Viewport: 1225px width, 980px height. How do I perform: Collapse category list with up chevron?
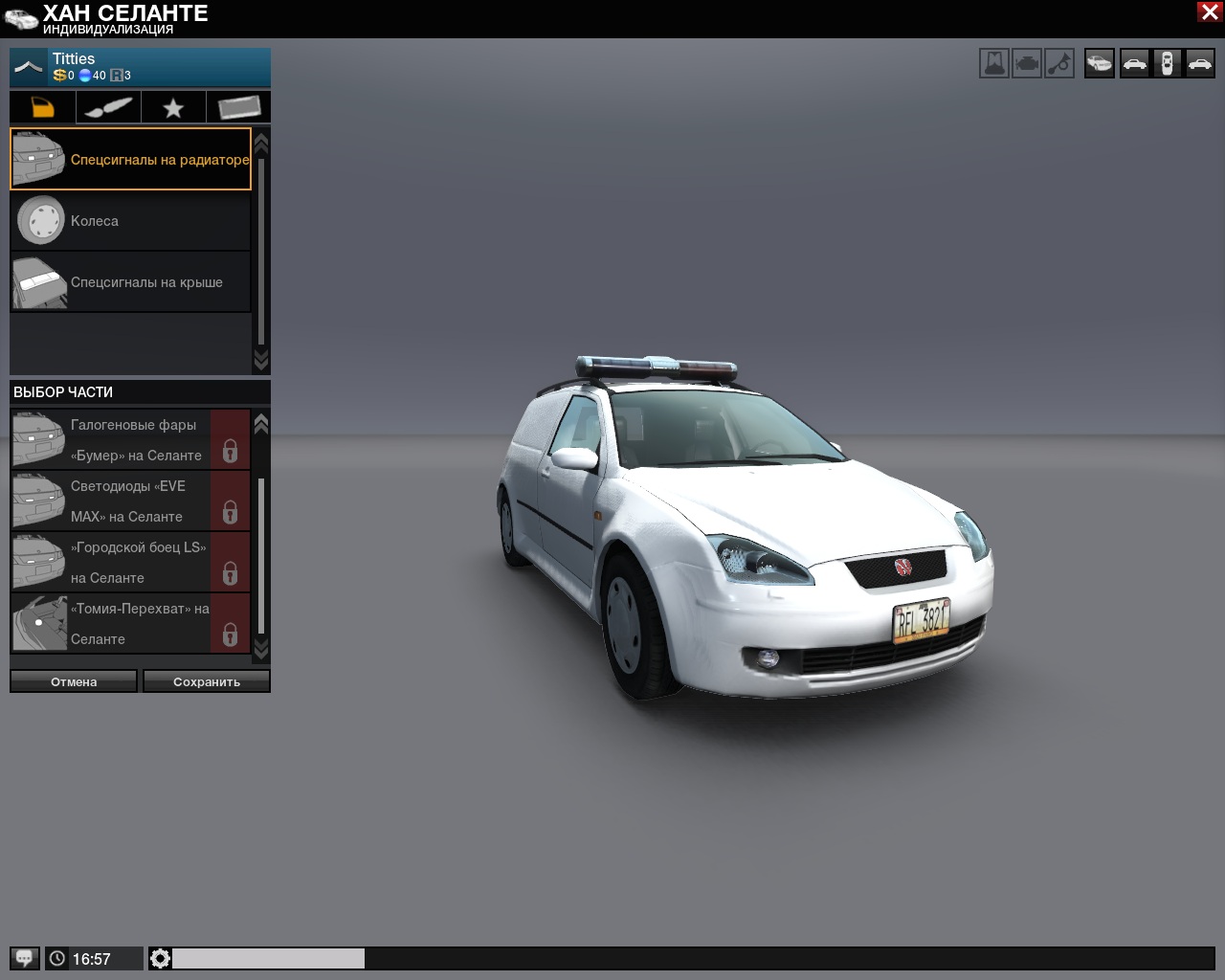click(x=260, y=142)
